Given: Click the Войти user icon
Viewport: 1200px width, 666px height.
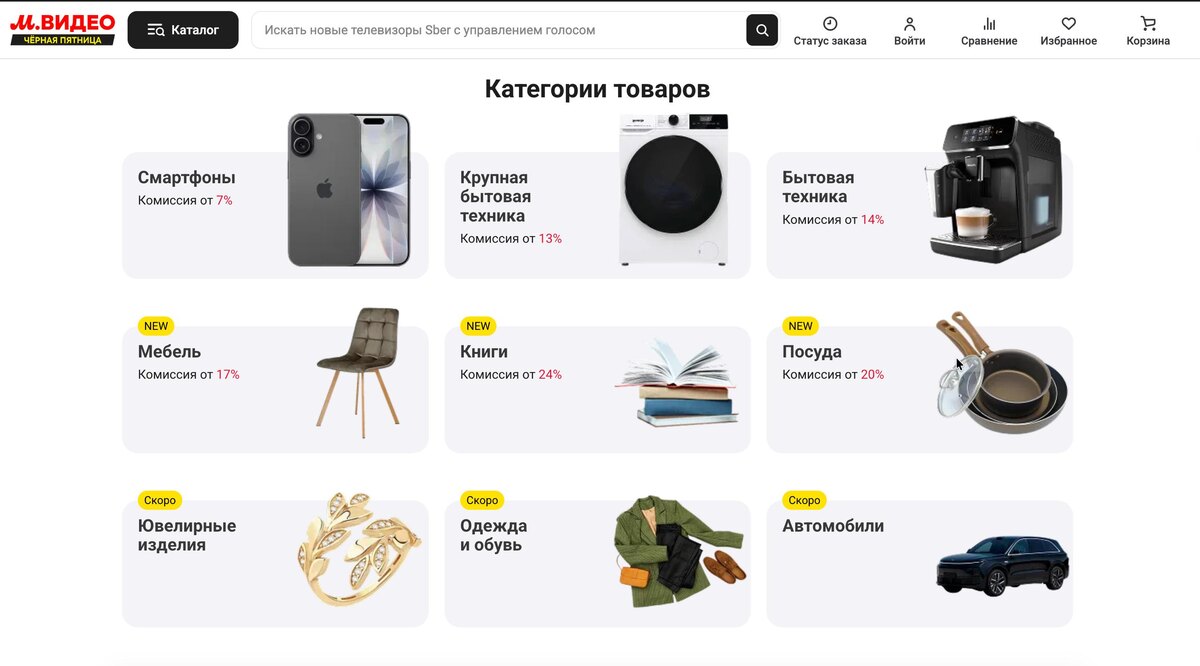Looking at the screenshot, I should [909, 23].
